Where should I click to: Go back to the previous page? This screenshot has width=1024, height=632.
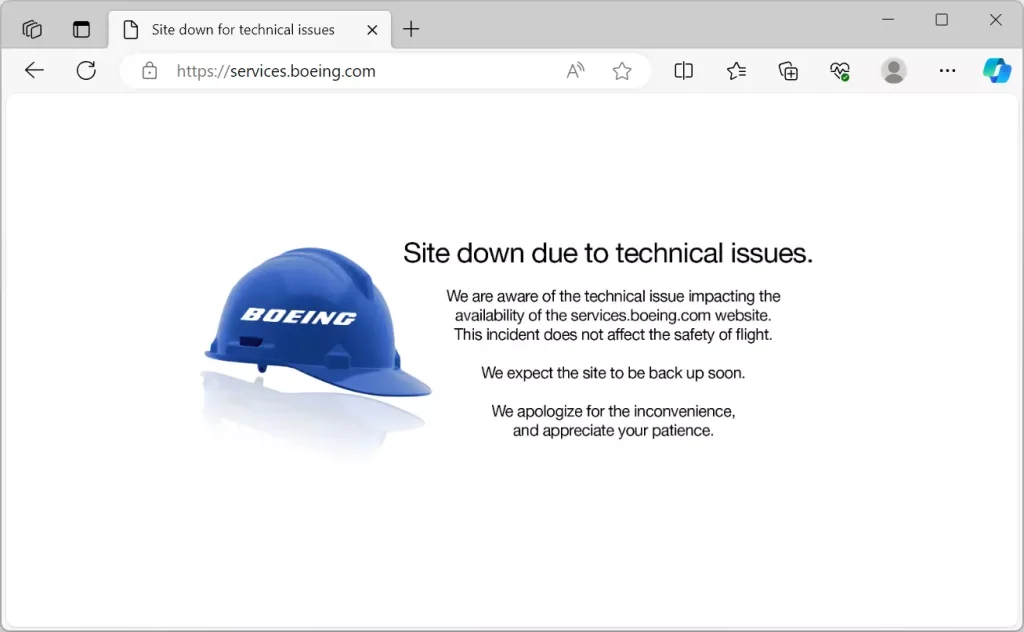[x=34, y=70]
